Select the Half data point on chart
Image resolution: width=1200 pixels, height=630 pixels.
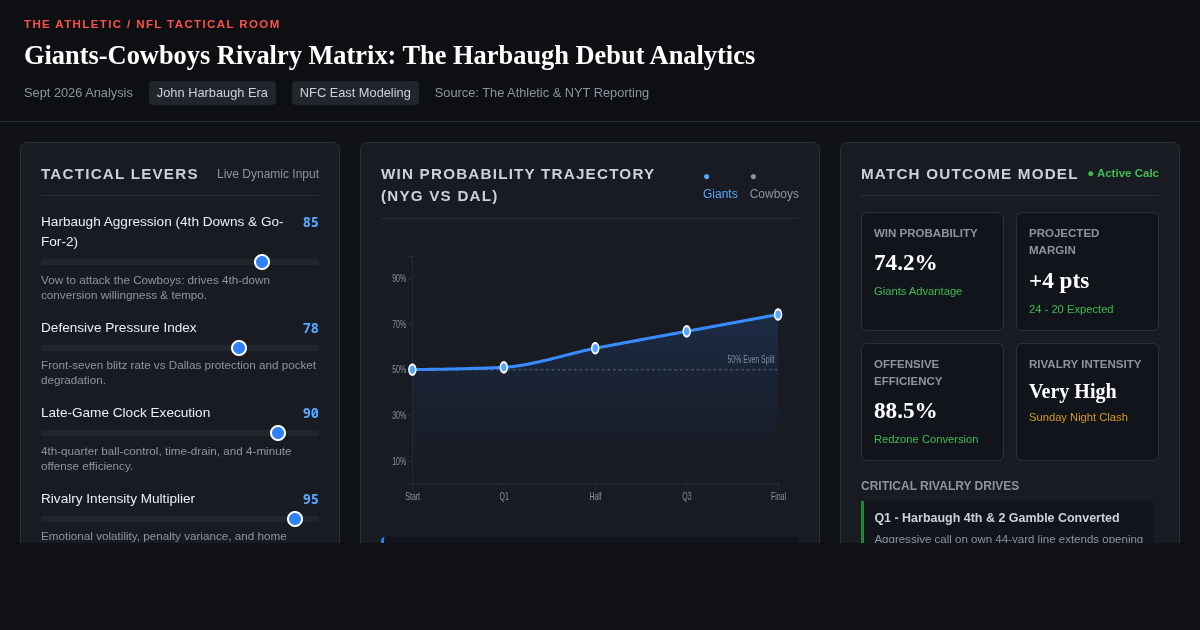click(x=595, y=348)
